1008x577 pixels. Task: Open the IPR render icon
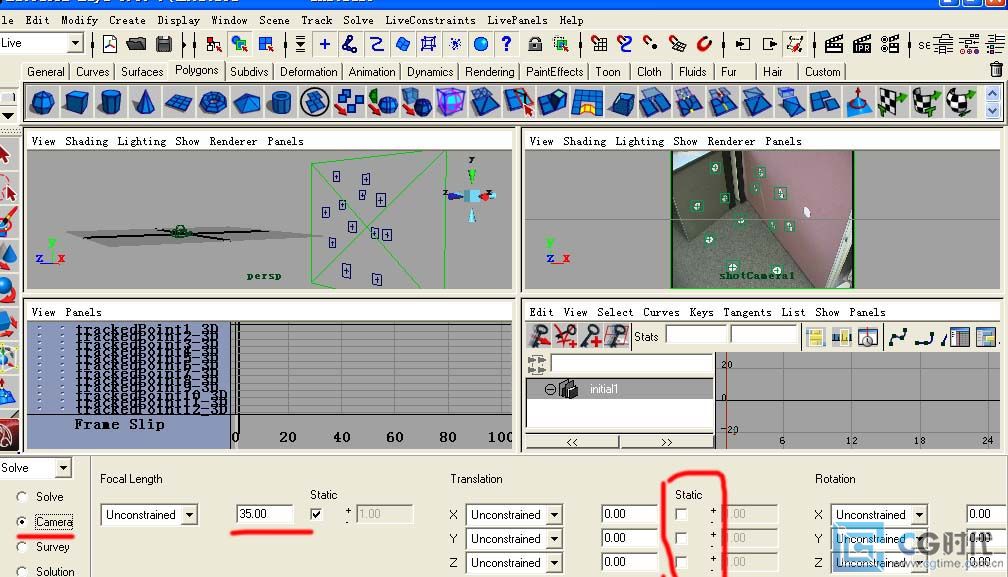click(x=861, y=44)
